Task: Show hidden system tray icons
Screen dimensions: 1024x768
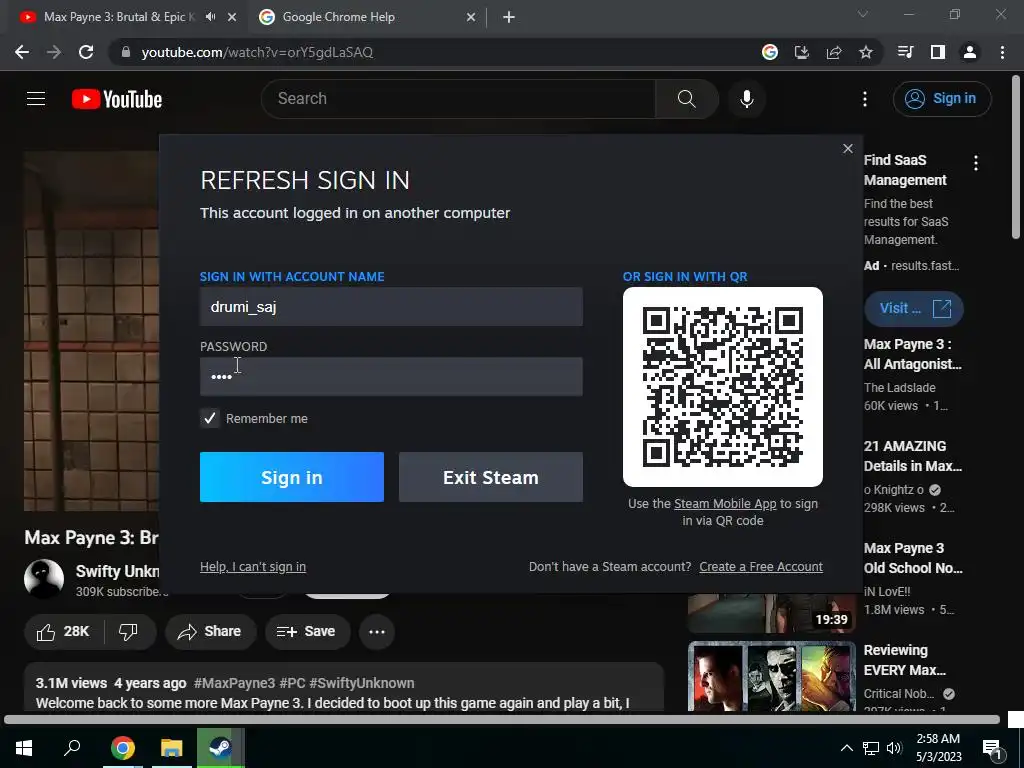Action: (x=846, y=748)
